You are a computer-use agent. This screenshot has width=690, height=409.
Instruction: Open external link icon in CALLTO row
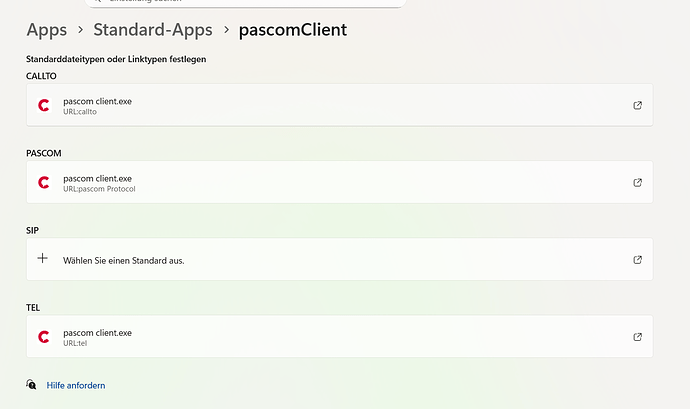(x=637, y=105)
